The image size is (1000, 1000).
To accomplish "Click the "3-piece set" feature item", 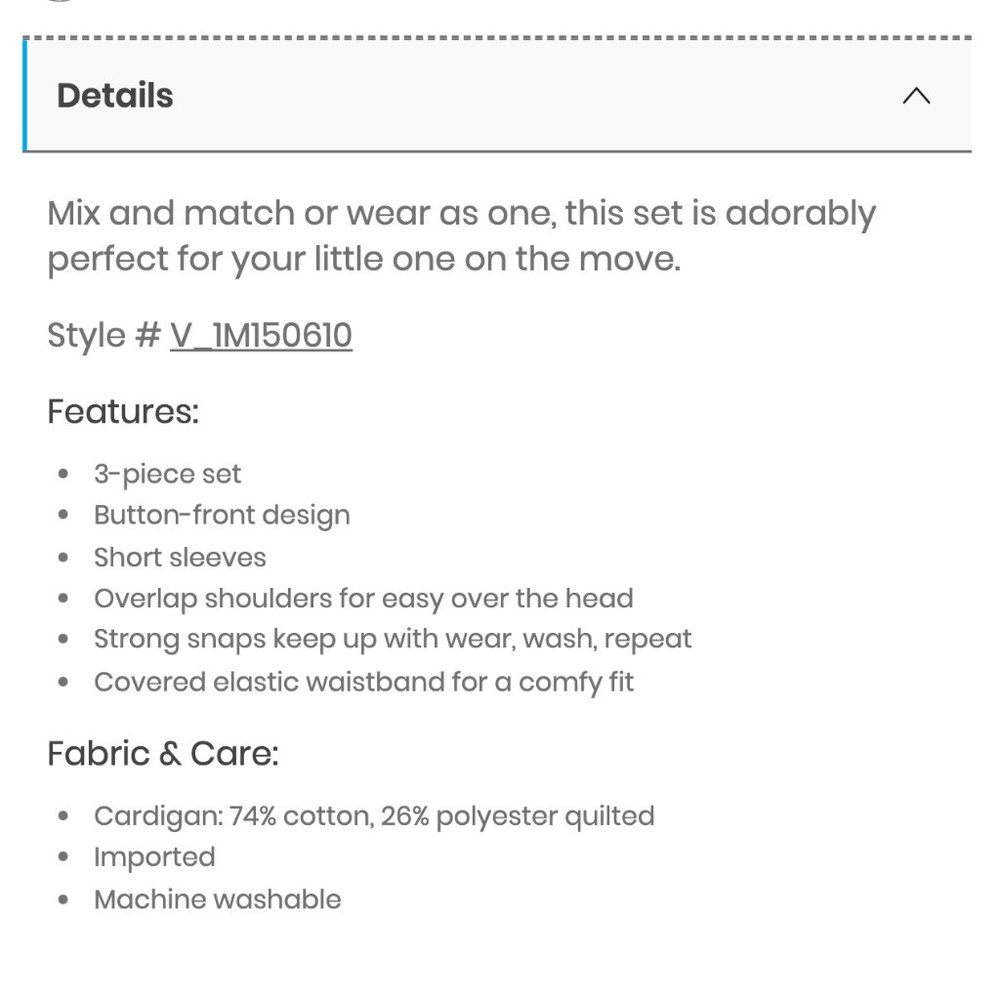I will tap(167, 474).
